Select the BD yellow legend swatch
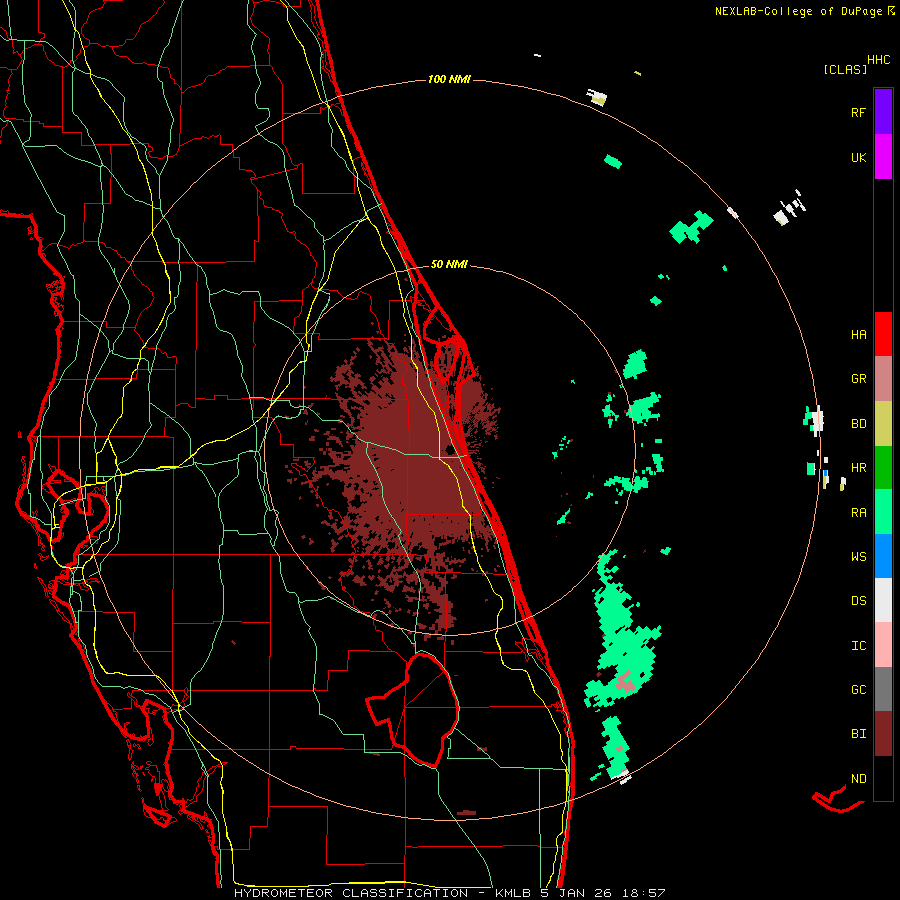The height and width of the screenshot is (900, 900). (883, 424)
